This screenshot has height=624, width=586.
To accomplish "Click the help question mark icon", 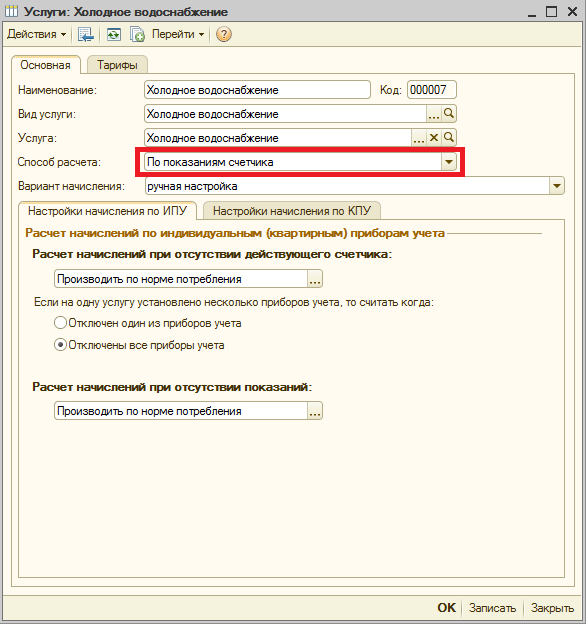I will 224,34.
